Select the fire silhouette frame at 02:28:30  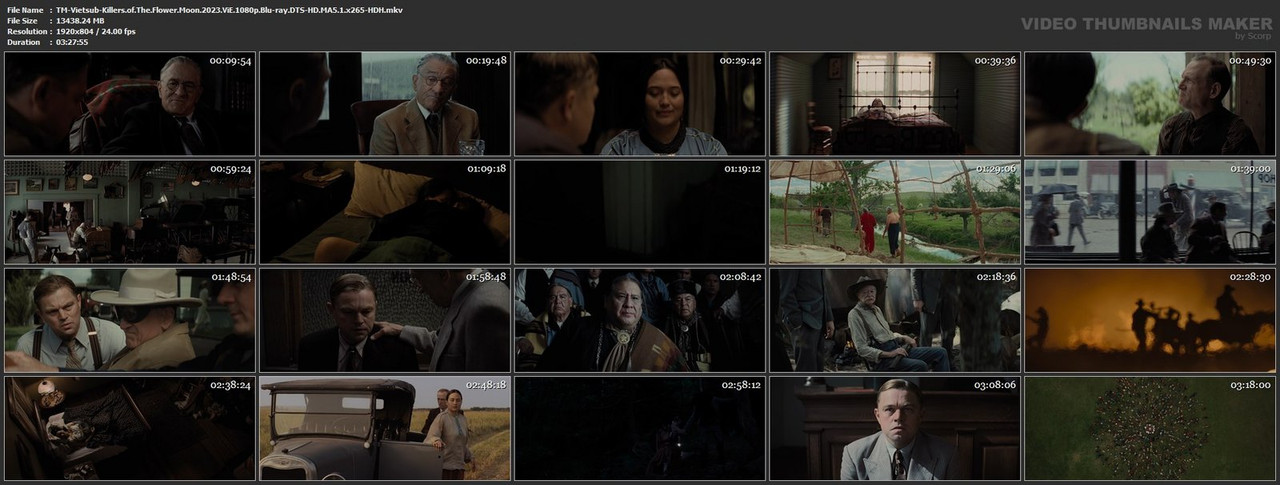pyautogui.click(x=1150, y=319)
